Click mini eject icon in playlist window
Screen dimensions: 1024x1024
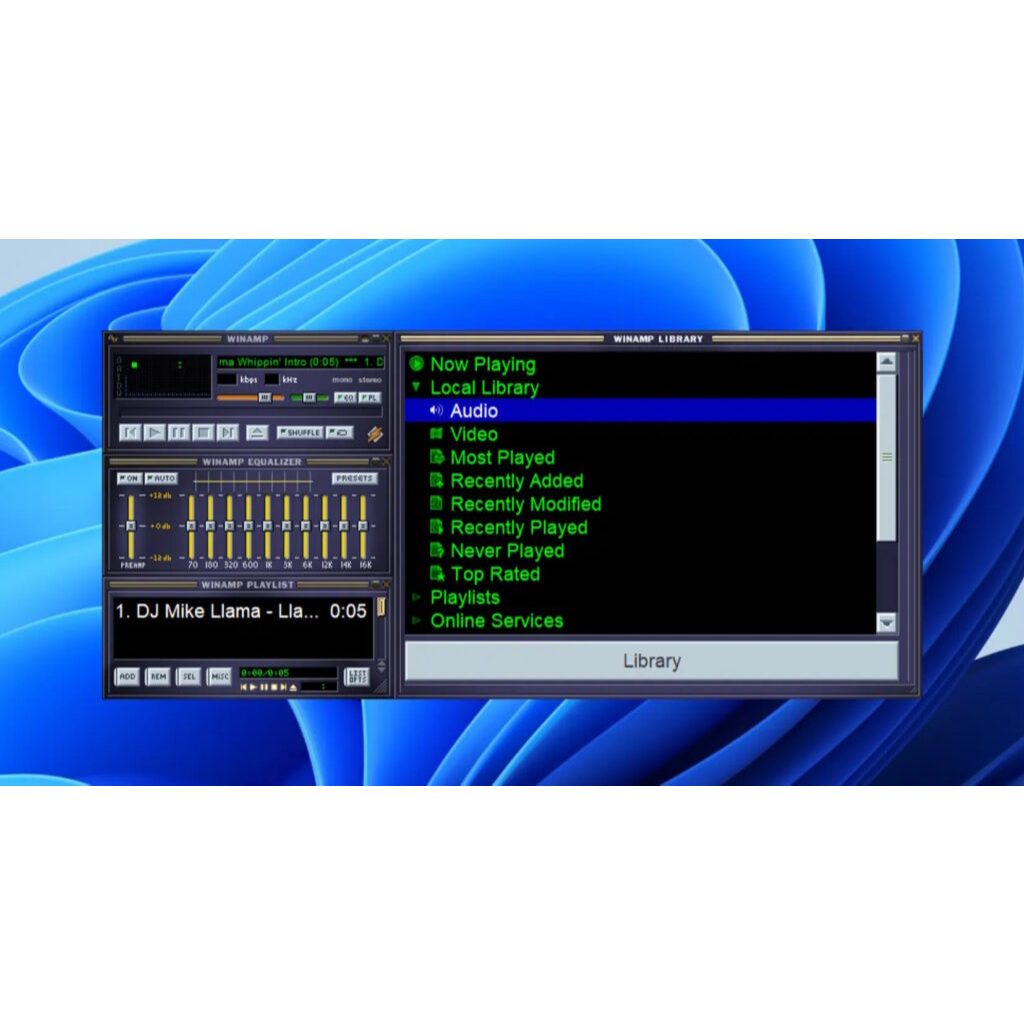[293, 687]
